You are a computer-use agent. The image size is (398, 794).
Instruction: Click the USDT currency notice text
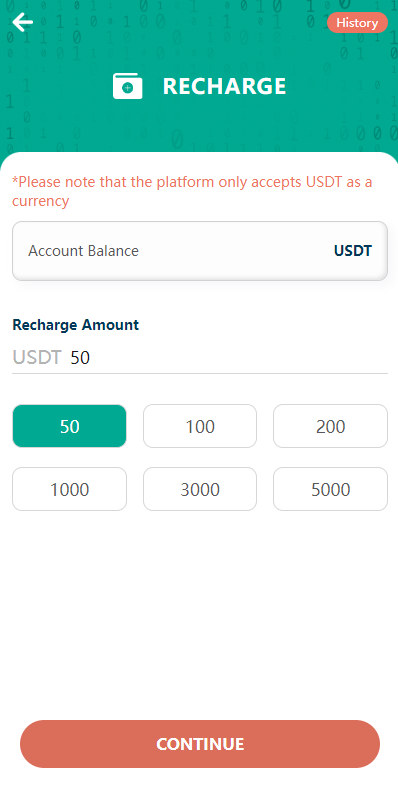click(192, 191)
